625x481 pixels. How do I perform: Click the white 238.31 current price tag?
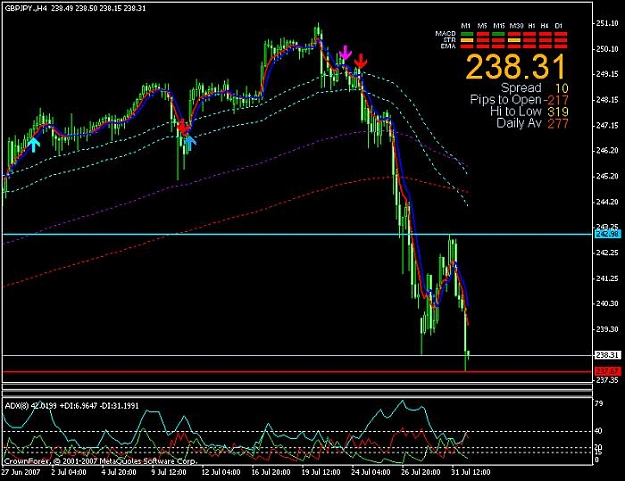[x=607, y=355]
